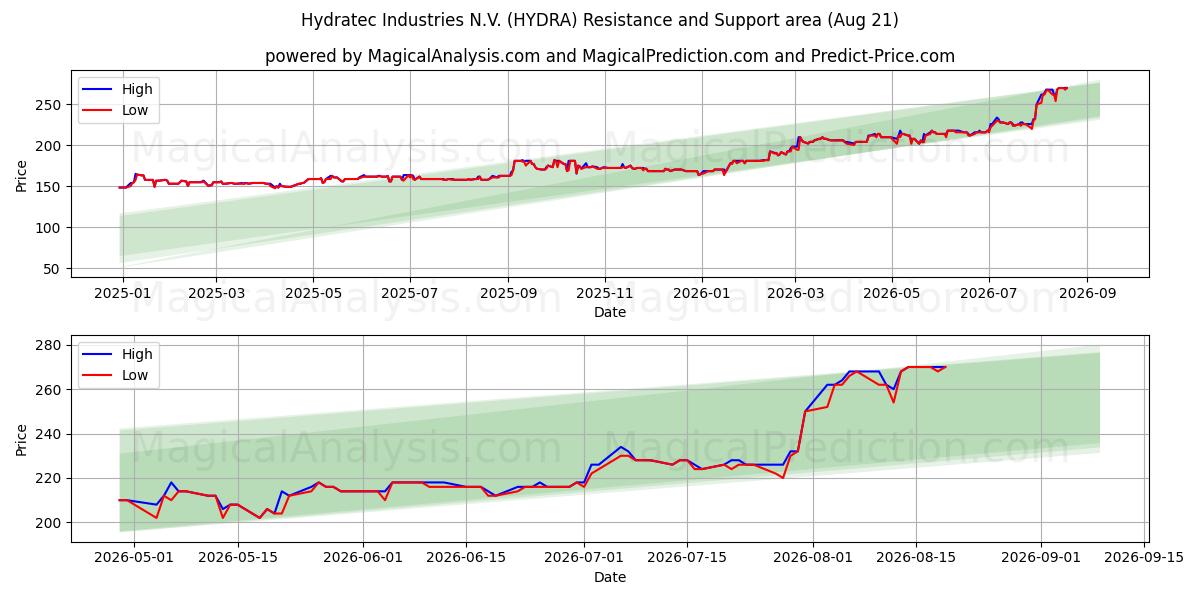Click the '2026-01' x-axis label
Screen dimensions: 1200x600
coord(700,293)
